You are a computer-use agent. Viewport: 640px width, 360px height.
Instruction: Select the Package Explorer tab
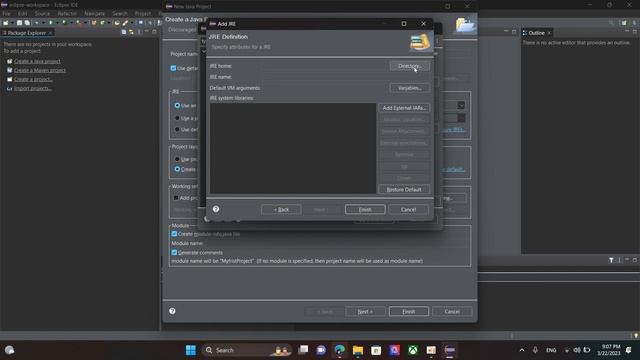click(x=26, y=33)
